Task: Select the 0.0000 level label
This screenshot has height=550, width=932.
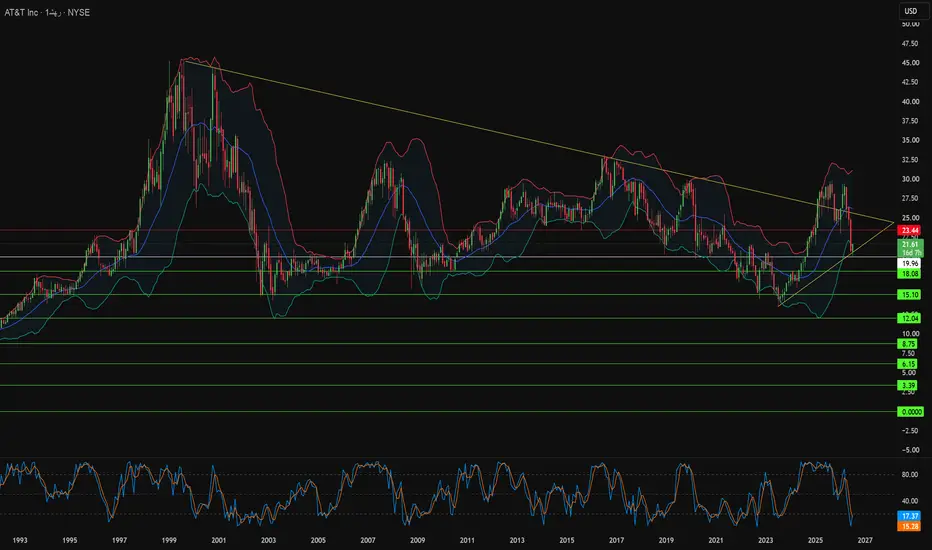Action: [910, 412]
